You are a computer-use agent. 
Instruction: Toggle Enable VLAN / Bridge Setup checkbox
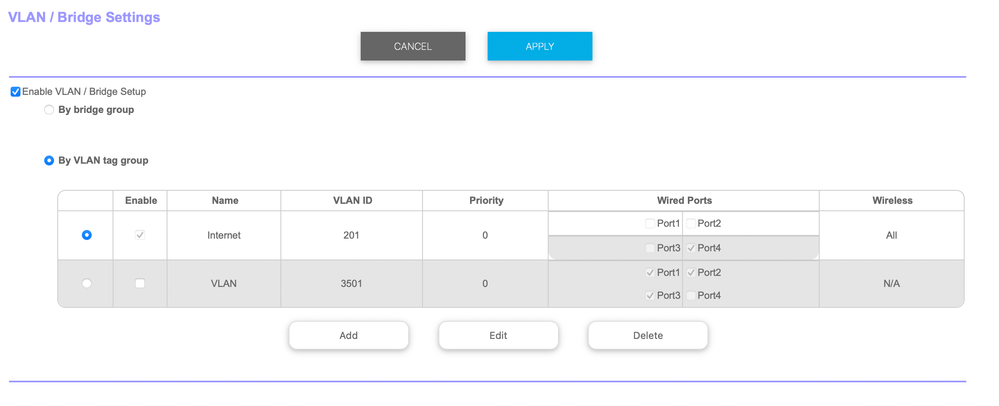15,92
